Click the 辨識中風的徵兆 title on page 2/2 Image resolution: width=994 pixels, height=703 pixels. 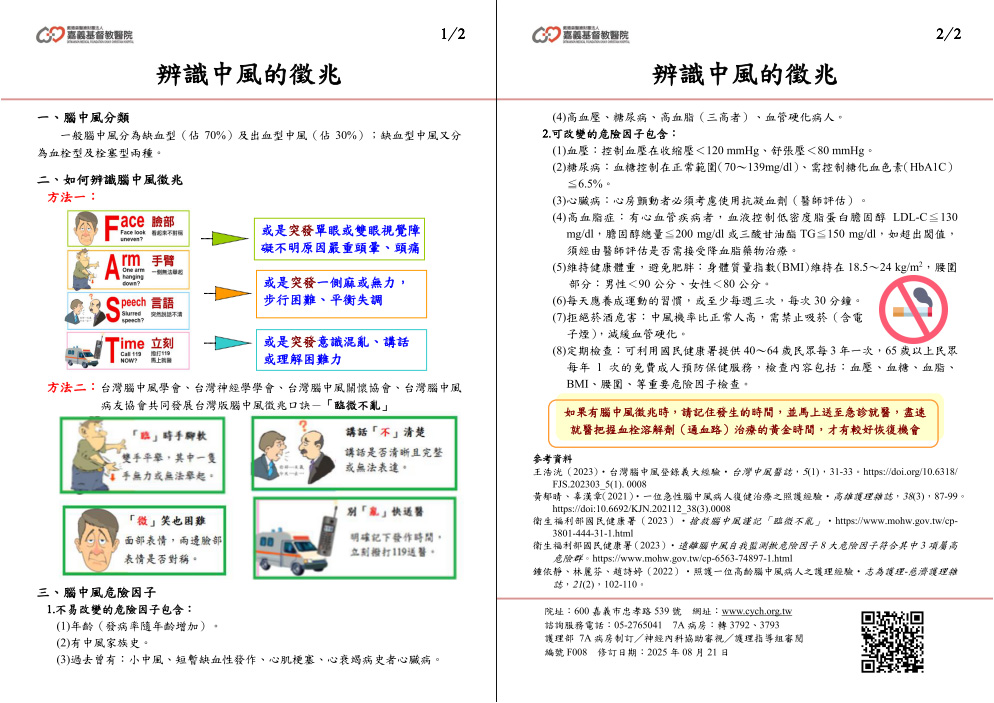[744, 75]
